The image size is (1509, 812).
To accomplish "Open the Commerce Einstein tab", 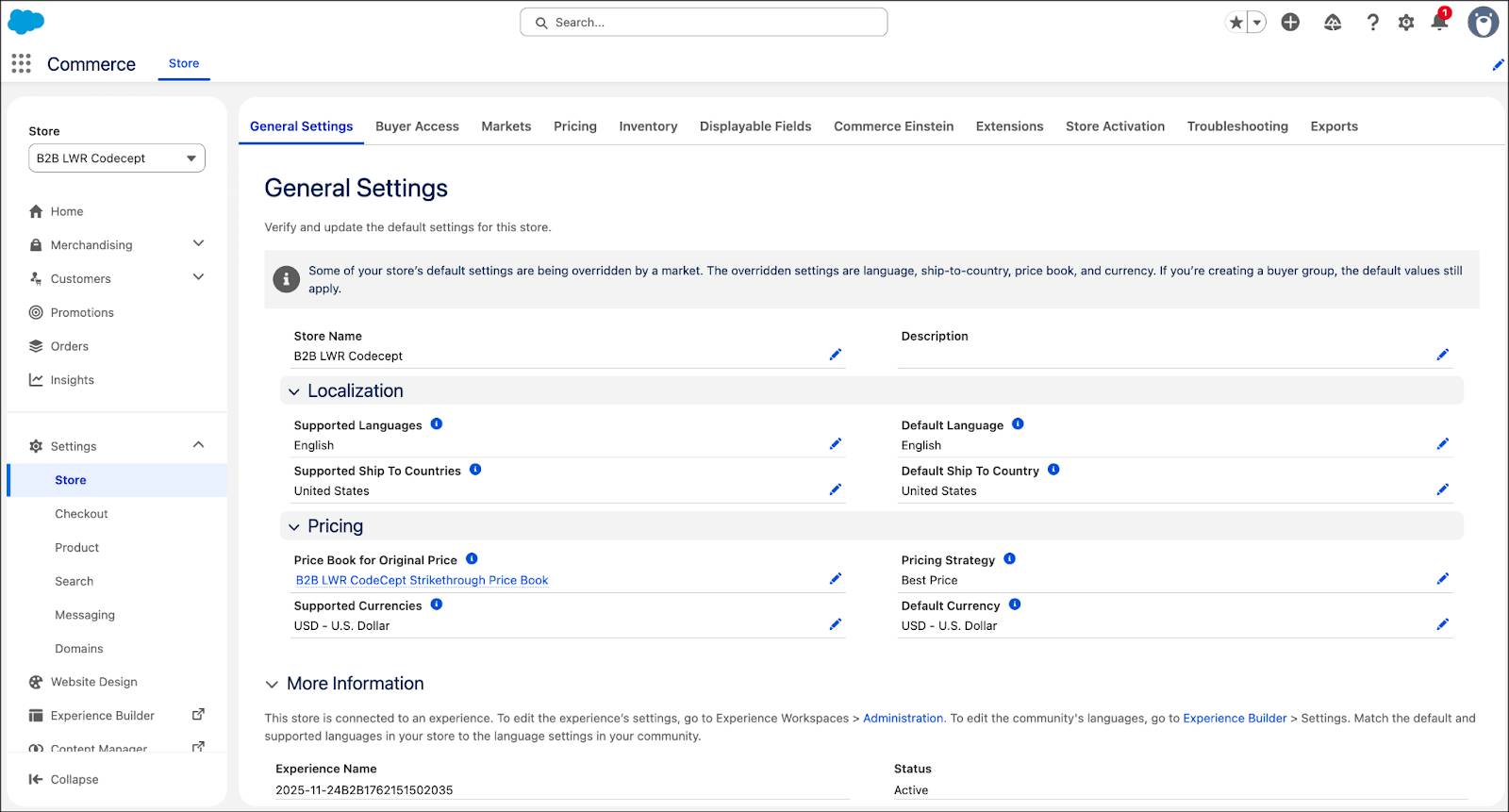I will pyautogui.click(x=893, y=126).
